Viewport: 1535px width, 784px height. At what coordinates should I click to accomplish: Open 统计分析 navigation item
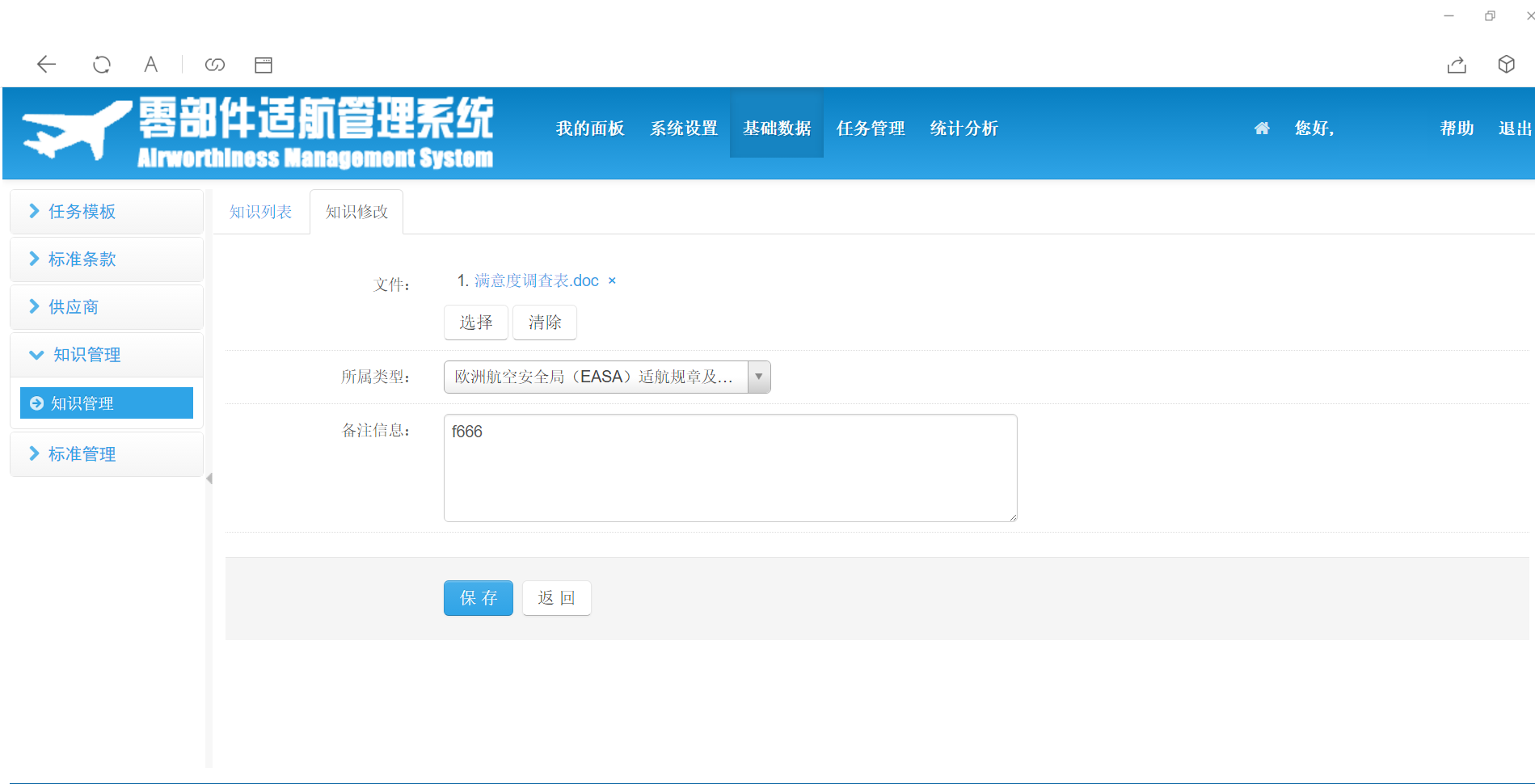(964, 129)
